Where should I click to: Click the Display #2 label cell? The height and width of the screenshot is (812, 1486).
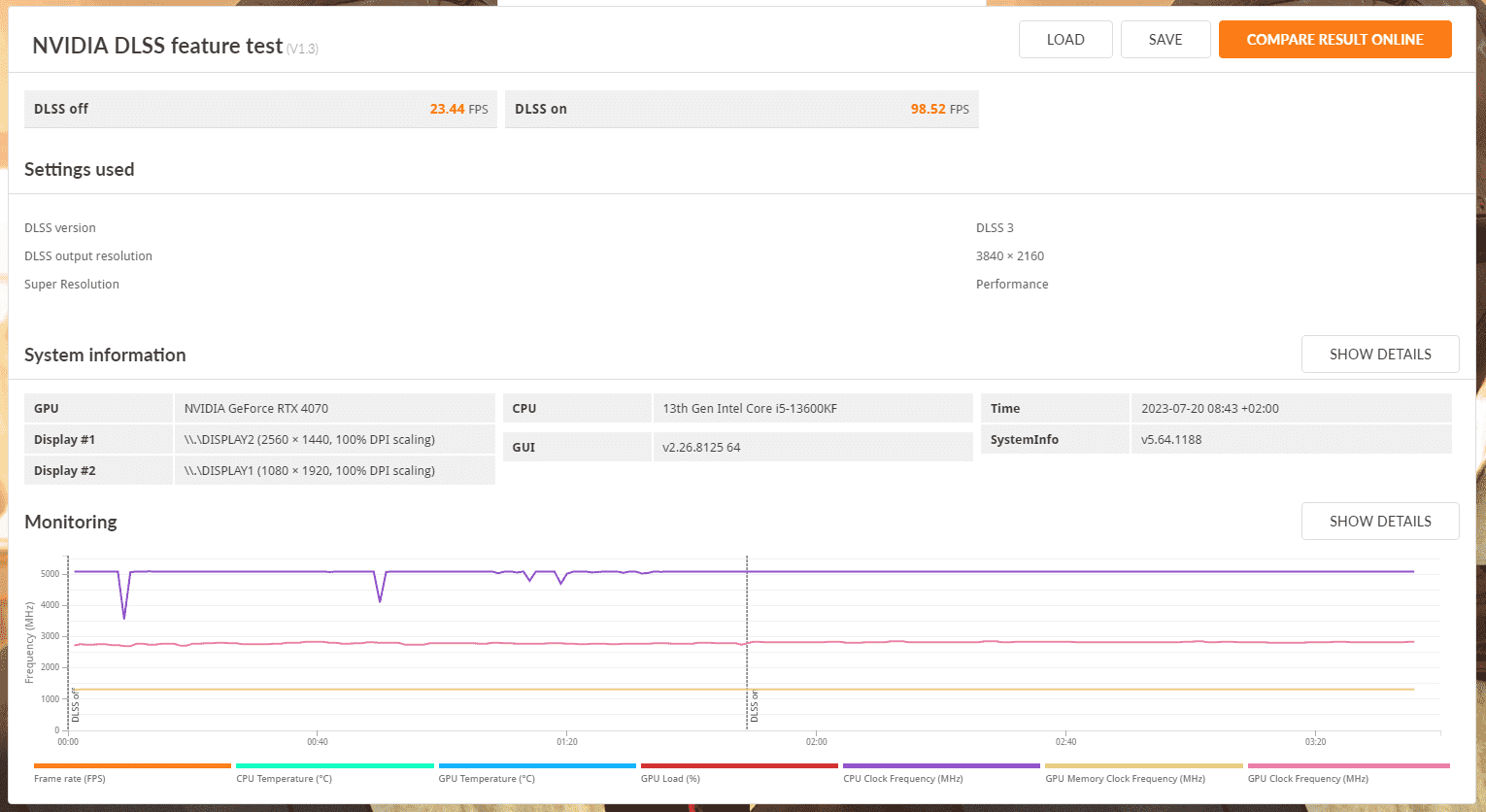tap(98, 471)
